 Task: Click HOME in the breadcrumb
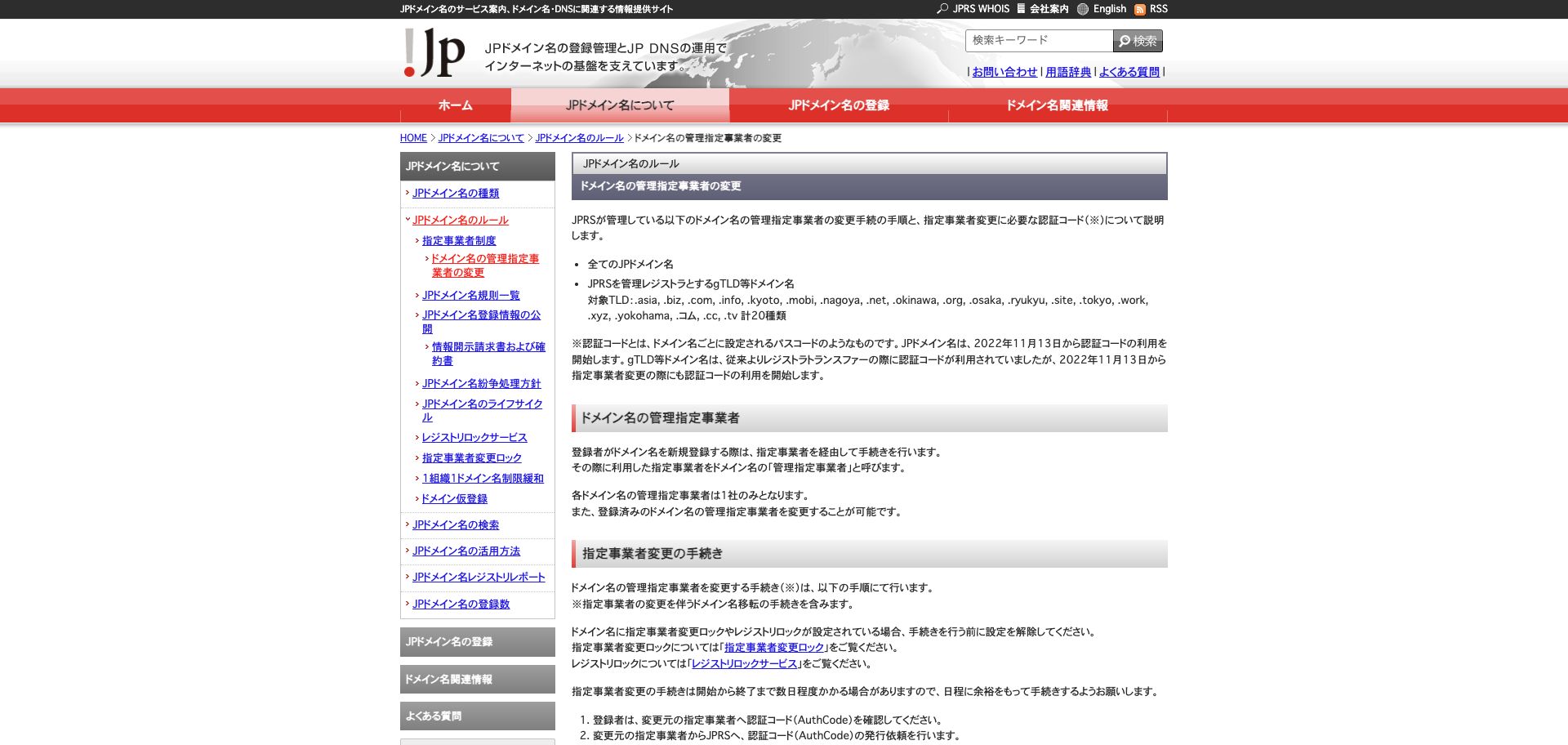(x=413, y=138)
